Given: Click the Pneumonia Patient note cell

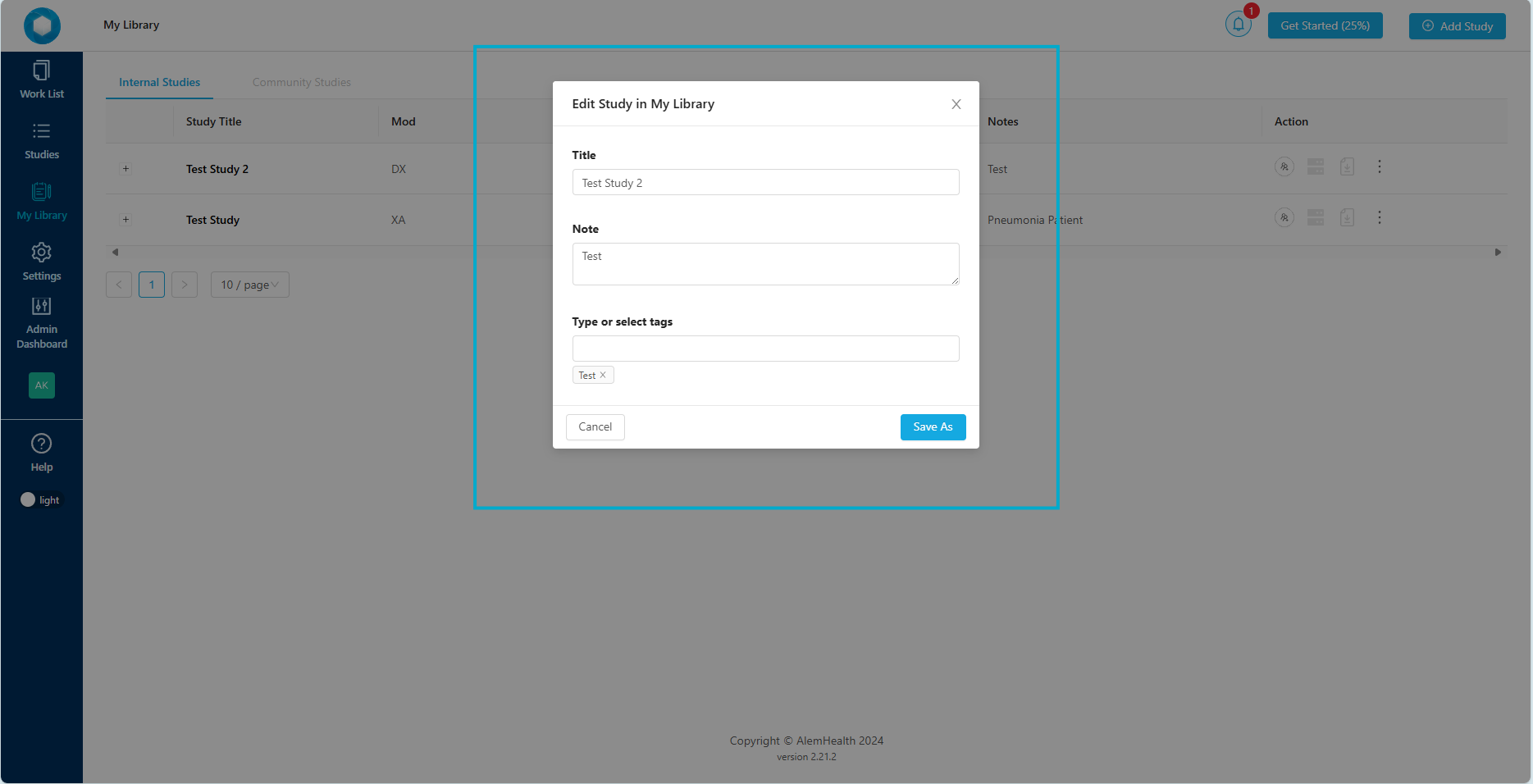Looking at the screenshot, I should 1035,220.
